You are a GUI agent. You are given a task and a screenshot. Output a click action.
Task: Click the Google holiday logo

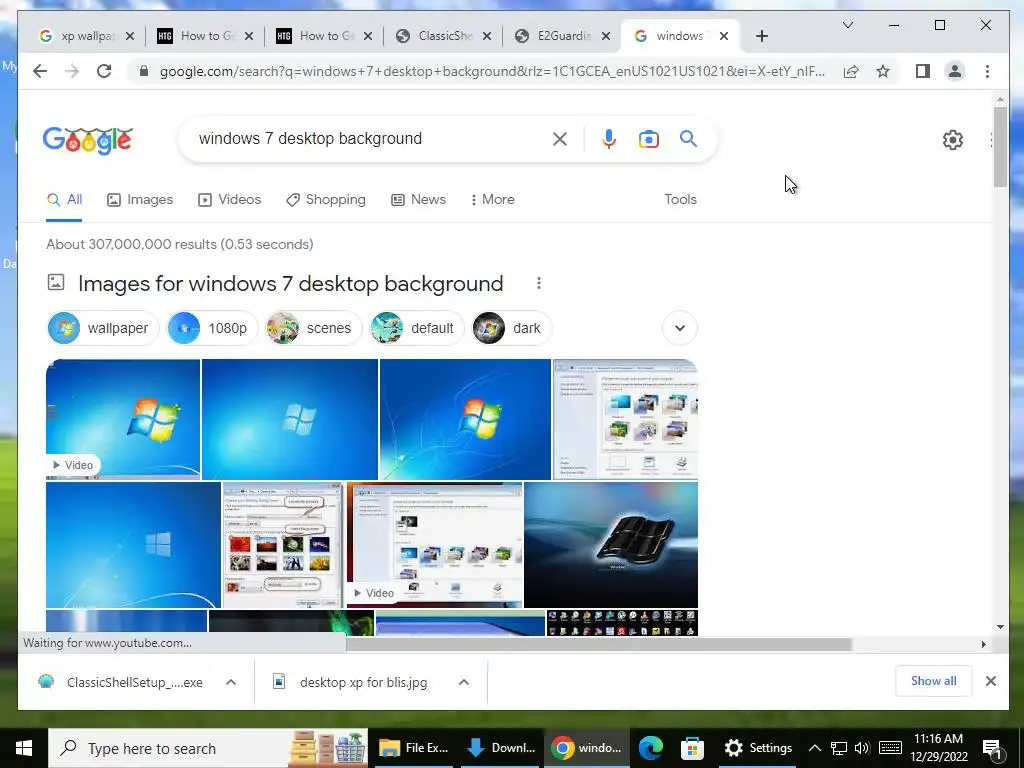[x=88, y=140]
